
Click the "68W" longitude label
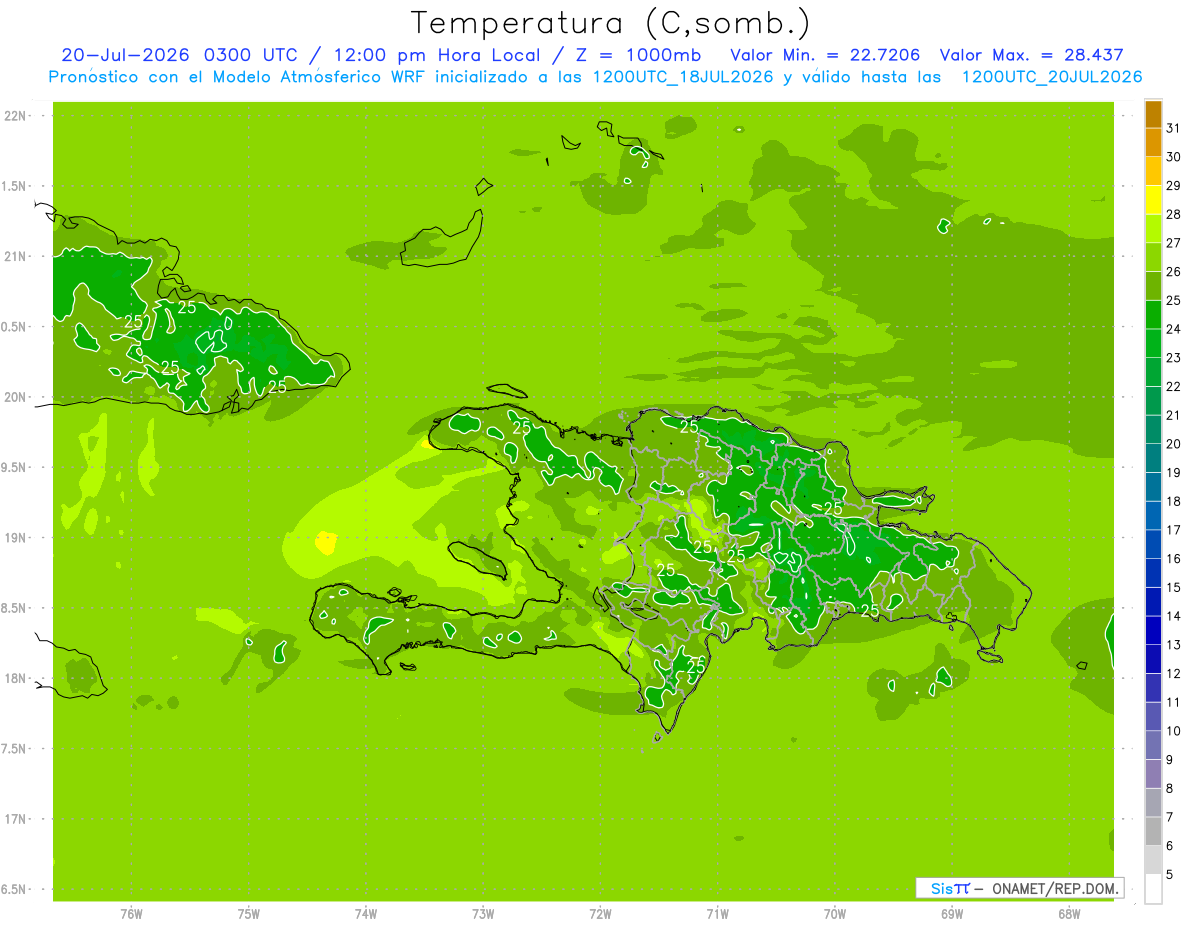1069,914
